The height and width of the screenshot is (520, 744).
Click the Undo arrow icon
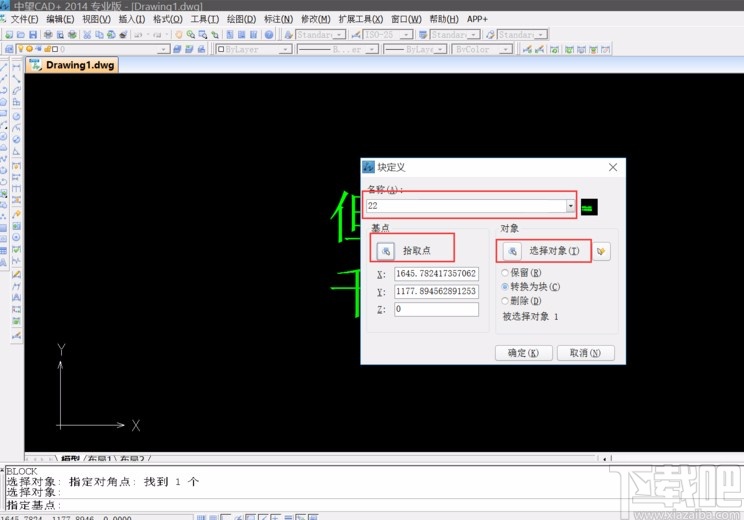138,35
